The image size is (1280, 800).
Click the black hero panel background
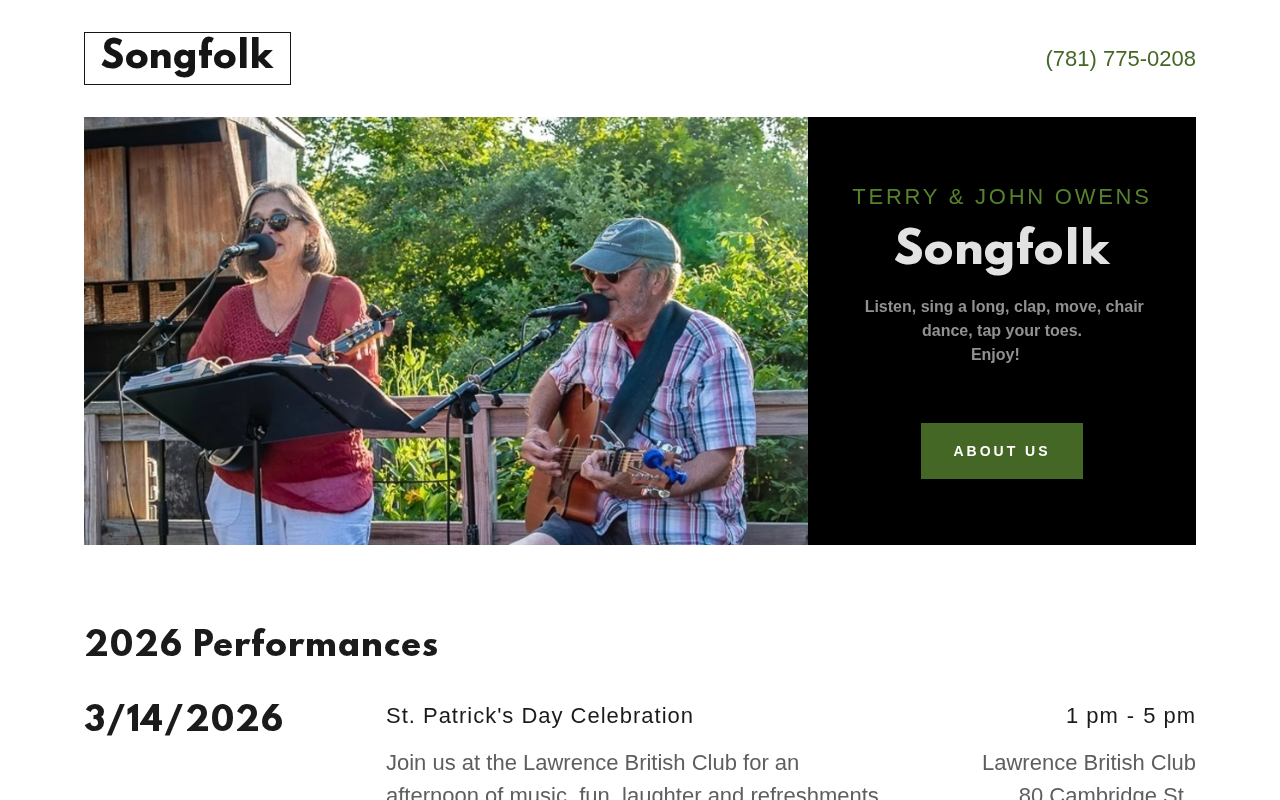1001,510
